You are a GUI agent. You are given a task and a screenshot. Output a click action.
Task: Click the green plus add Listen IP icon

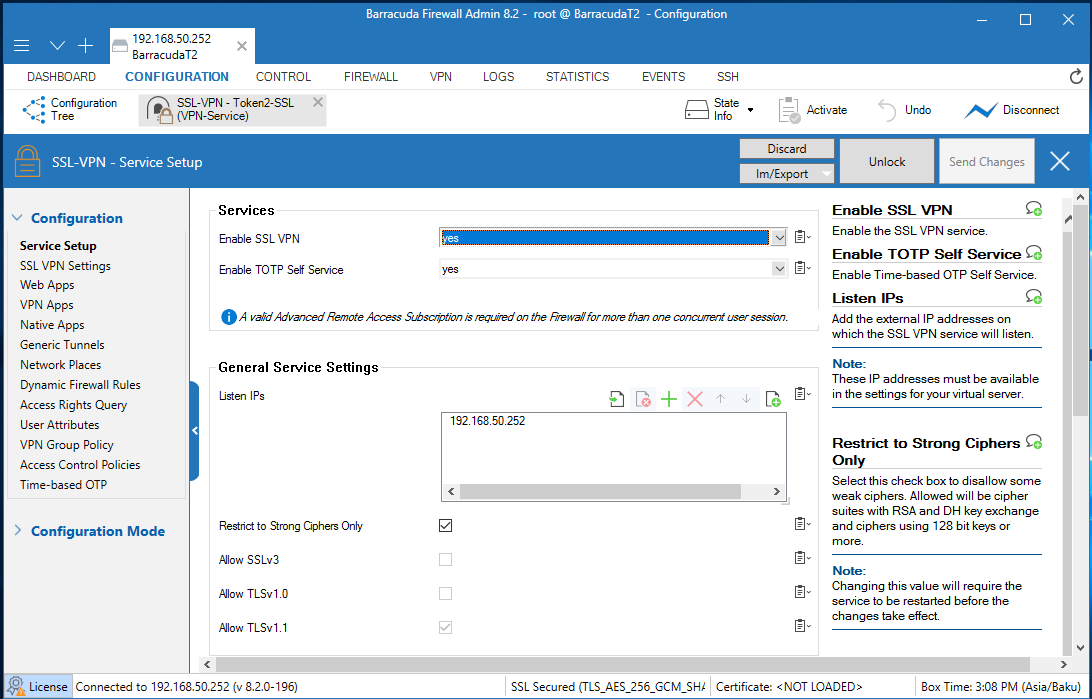[669, 399]
